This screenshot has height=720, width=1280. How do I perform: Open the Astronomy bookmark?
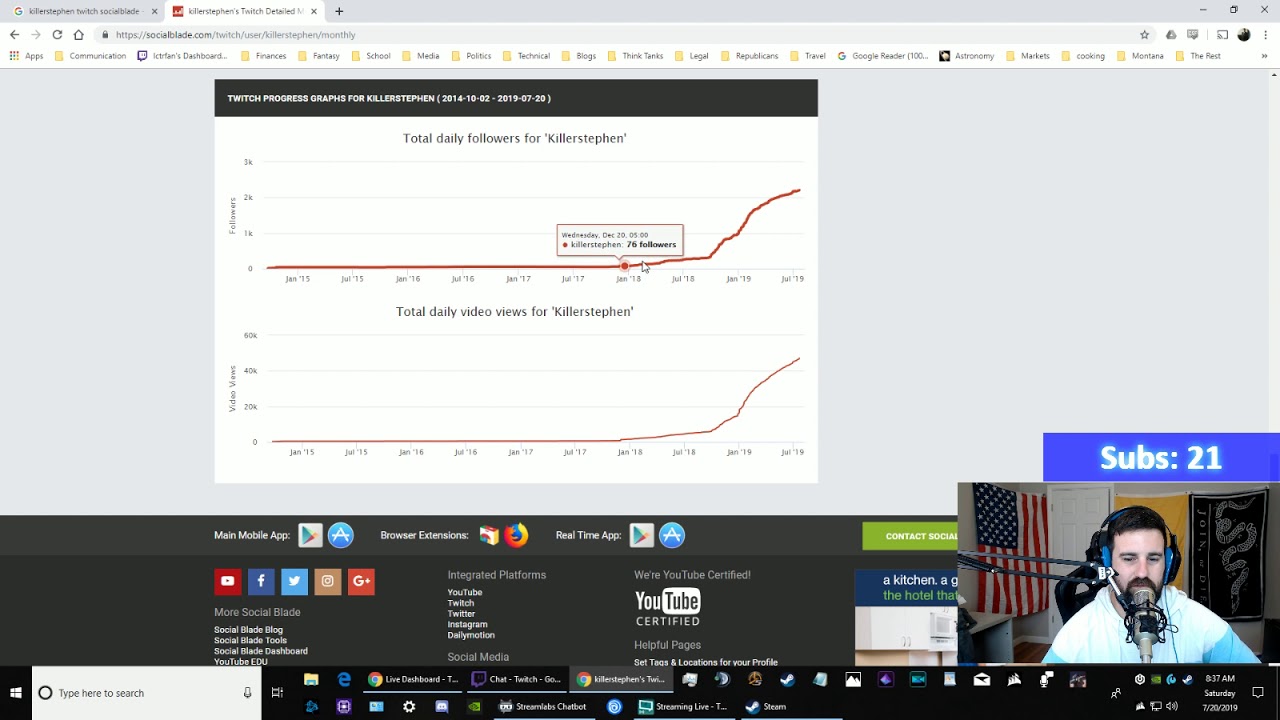(966, 56)
